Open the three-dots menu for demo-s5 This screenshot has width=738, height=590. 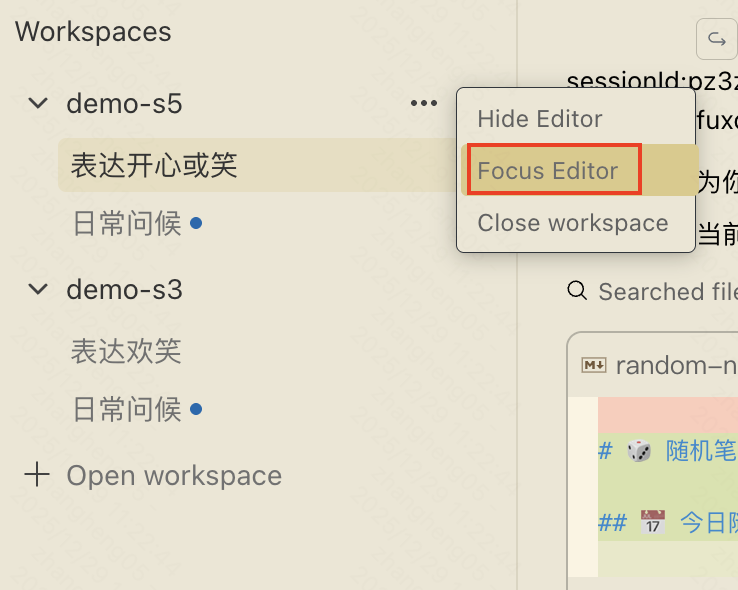point(424,103)
